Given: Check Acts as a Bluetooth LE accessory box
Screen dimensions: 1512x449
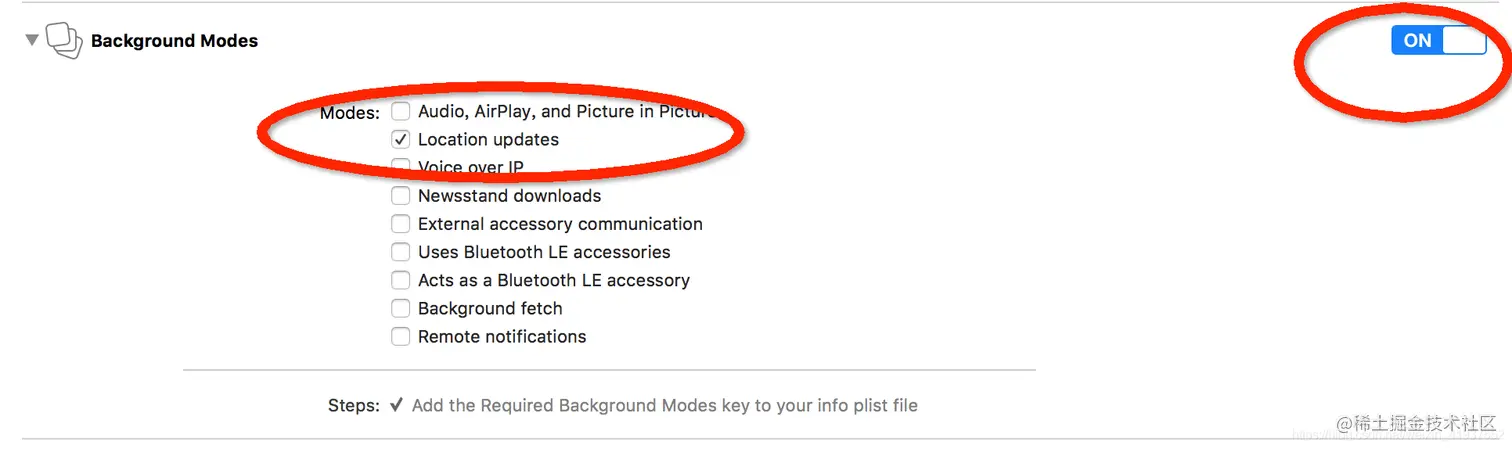Looking at the screenshot, I should (x=400, y=280).
